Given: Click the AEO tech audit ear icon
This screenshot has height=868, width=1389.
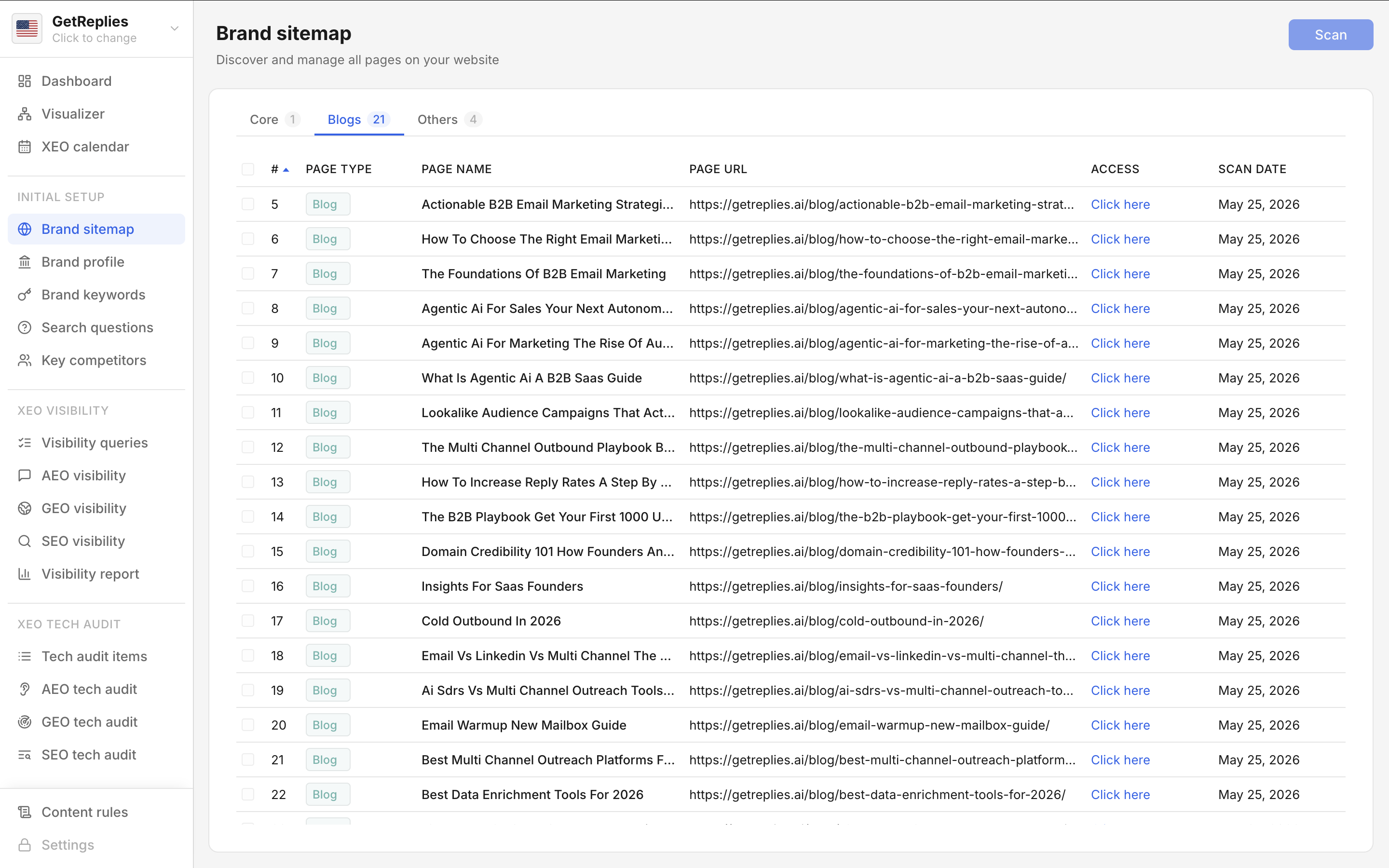Looking at the screenshot, I should (x=24, y=689).
